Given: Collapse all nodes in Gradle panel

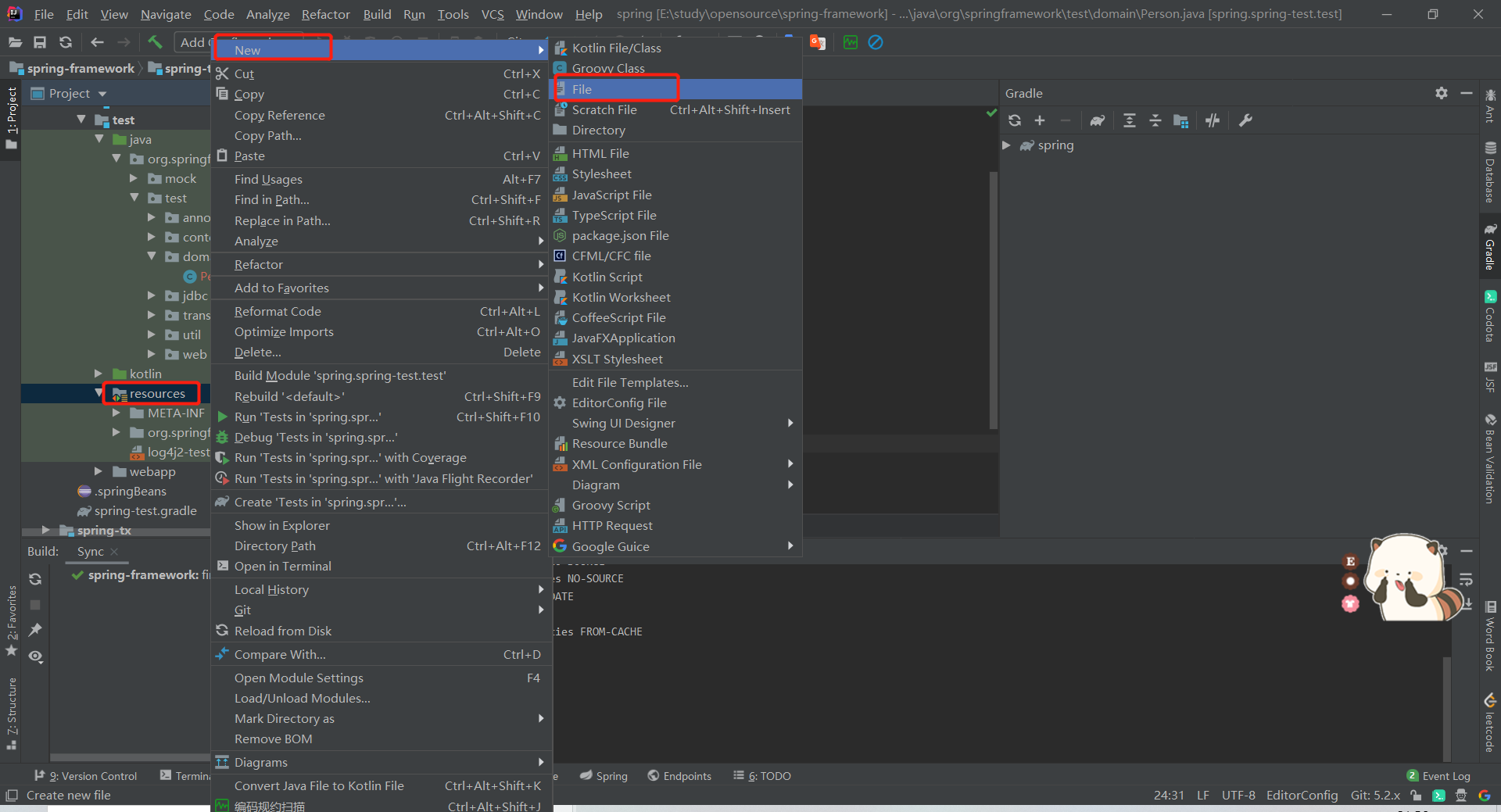Looking at the screenshot, I should click(x=1155, y=120).
